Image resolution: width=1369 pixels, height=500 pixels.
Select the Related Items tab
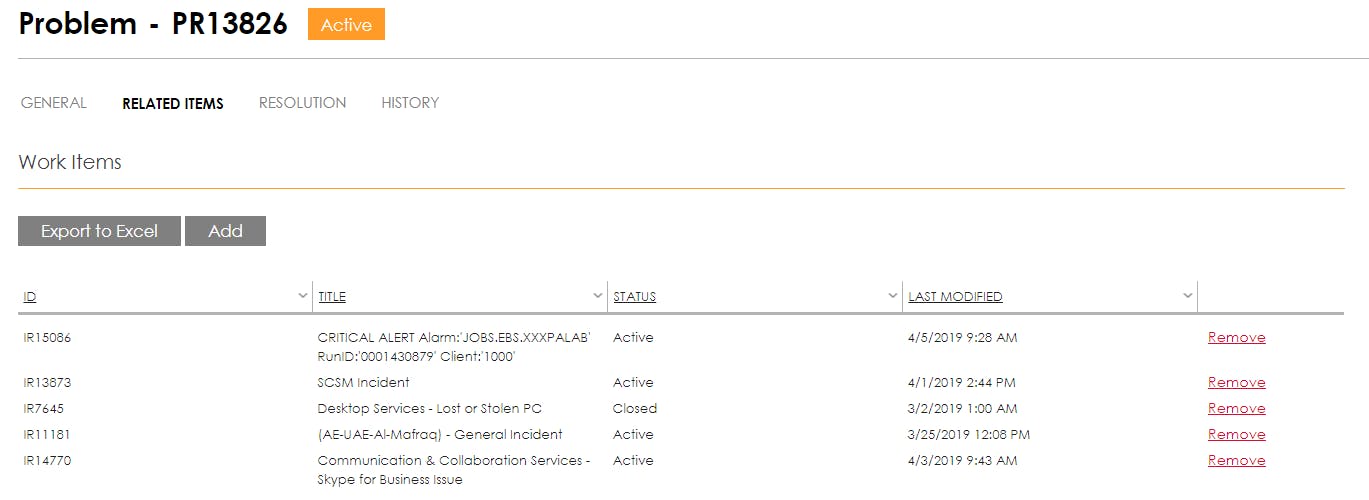173,103
